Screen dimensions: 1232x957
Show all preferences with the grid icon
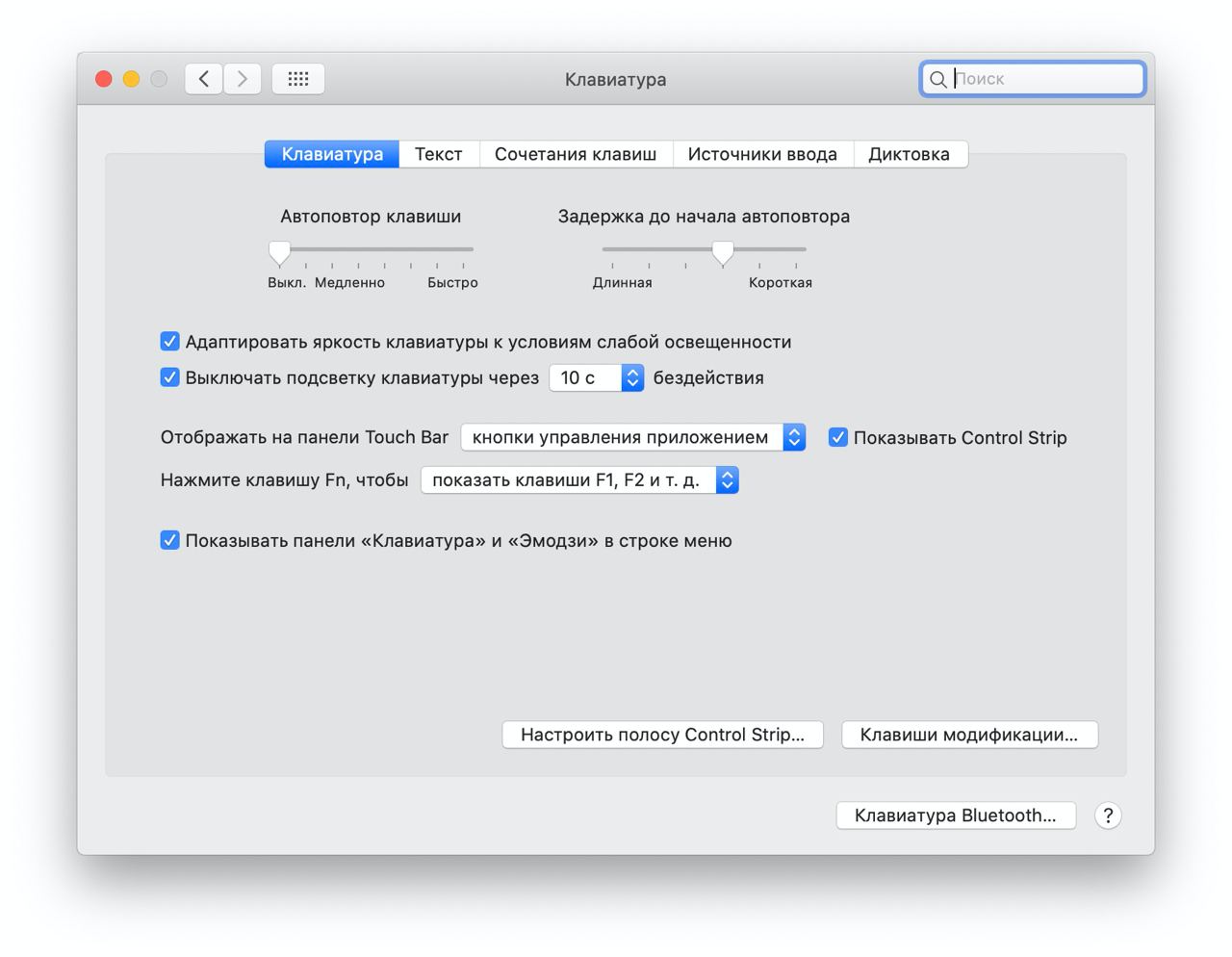[298, 79]
